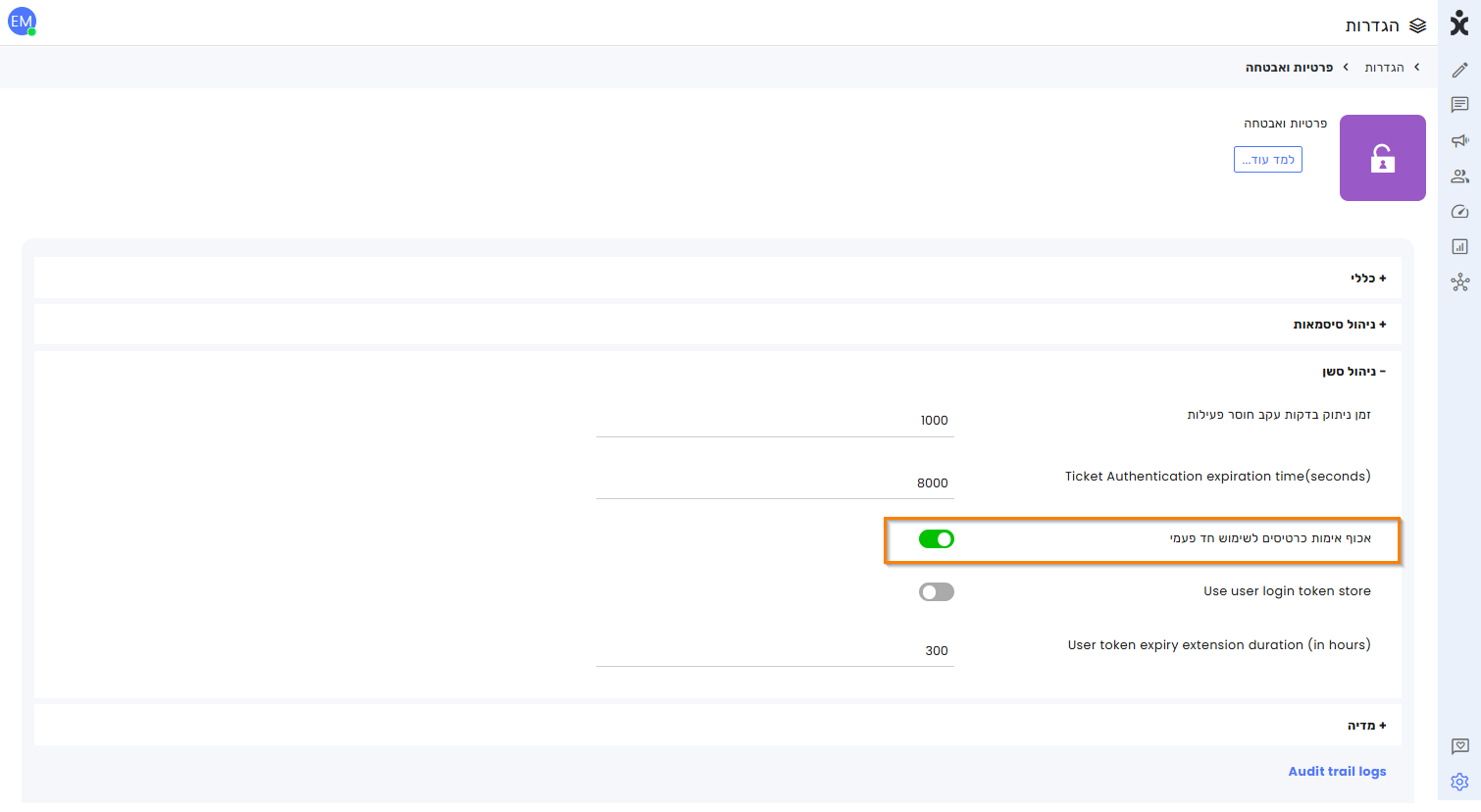Expand the ניהול סיסמאות section
Viewport: 1481px width, 812px height.
click(x=717, y=325)
